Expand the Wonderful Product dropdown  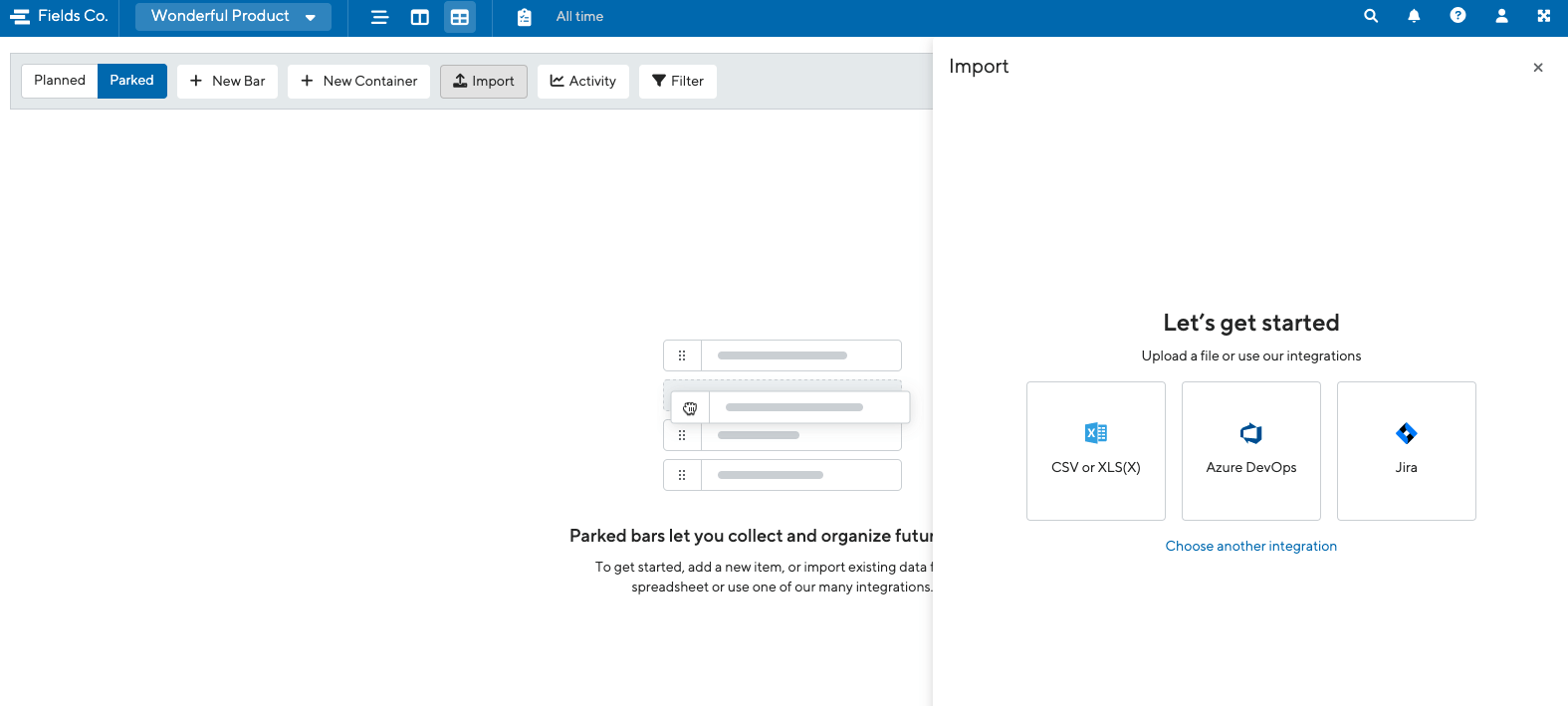[233, 16]
